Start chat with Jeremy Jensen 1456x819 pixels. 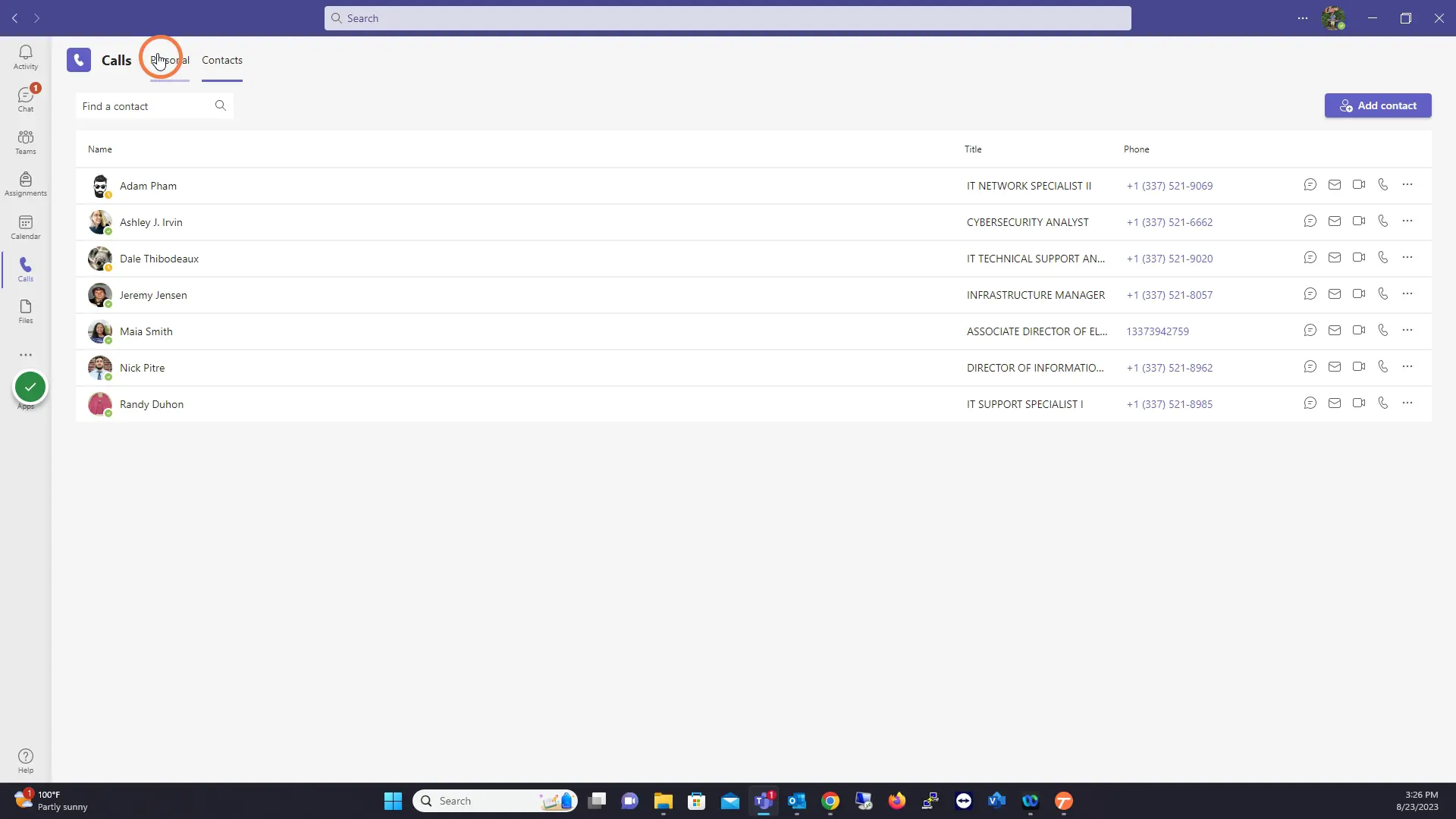1310,294
